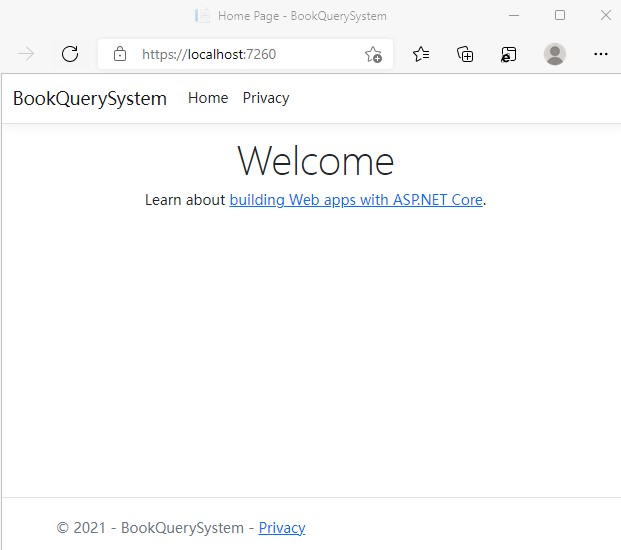Close the browser window
The width and height of the screenshot is (621, 550).
tap(606, 15)
